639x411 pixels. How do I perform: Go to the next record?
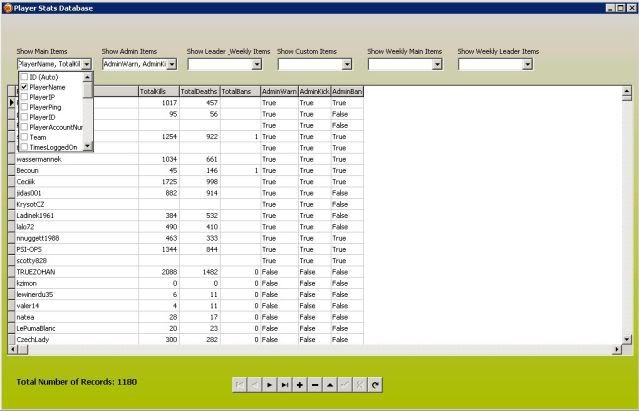(x=269, y=384)
